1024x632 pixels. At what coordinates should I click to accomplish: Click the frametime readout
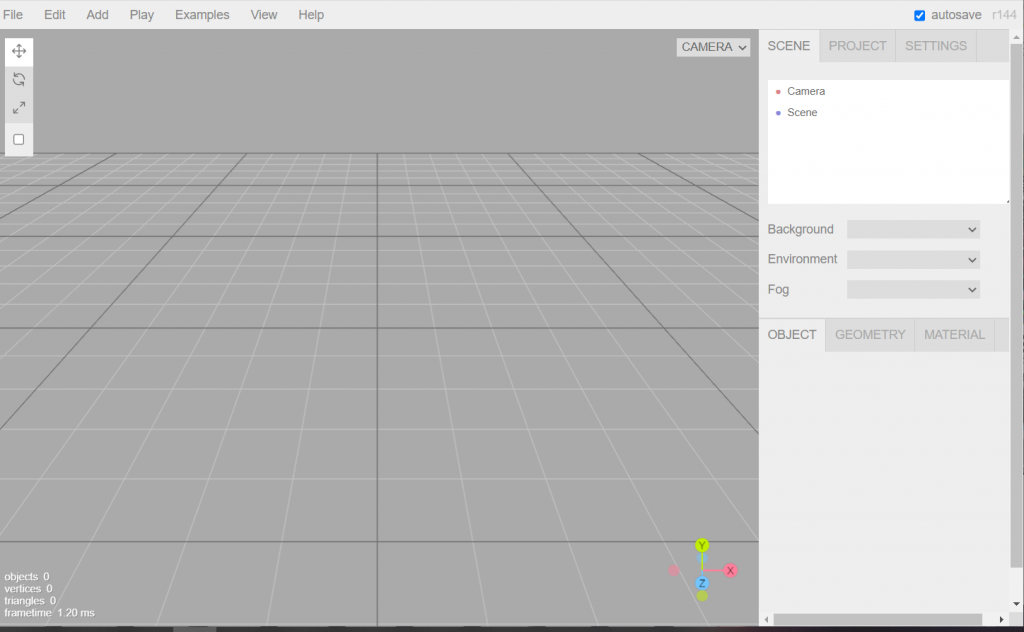pos(50,612)
